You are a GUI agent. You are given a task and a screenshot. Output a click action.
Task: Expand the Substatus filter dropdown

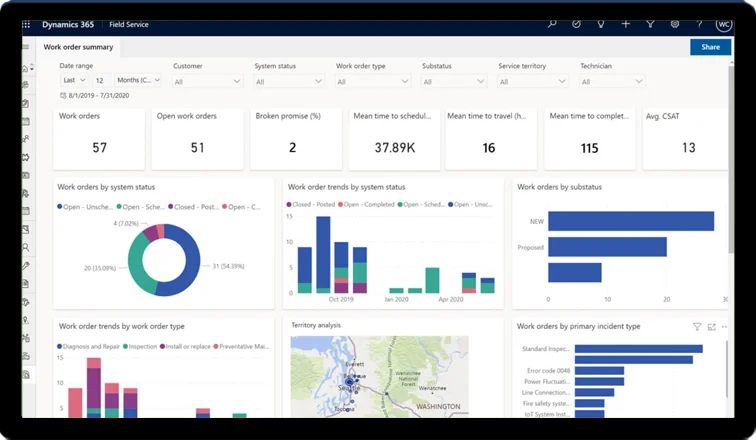pos(453,81)
